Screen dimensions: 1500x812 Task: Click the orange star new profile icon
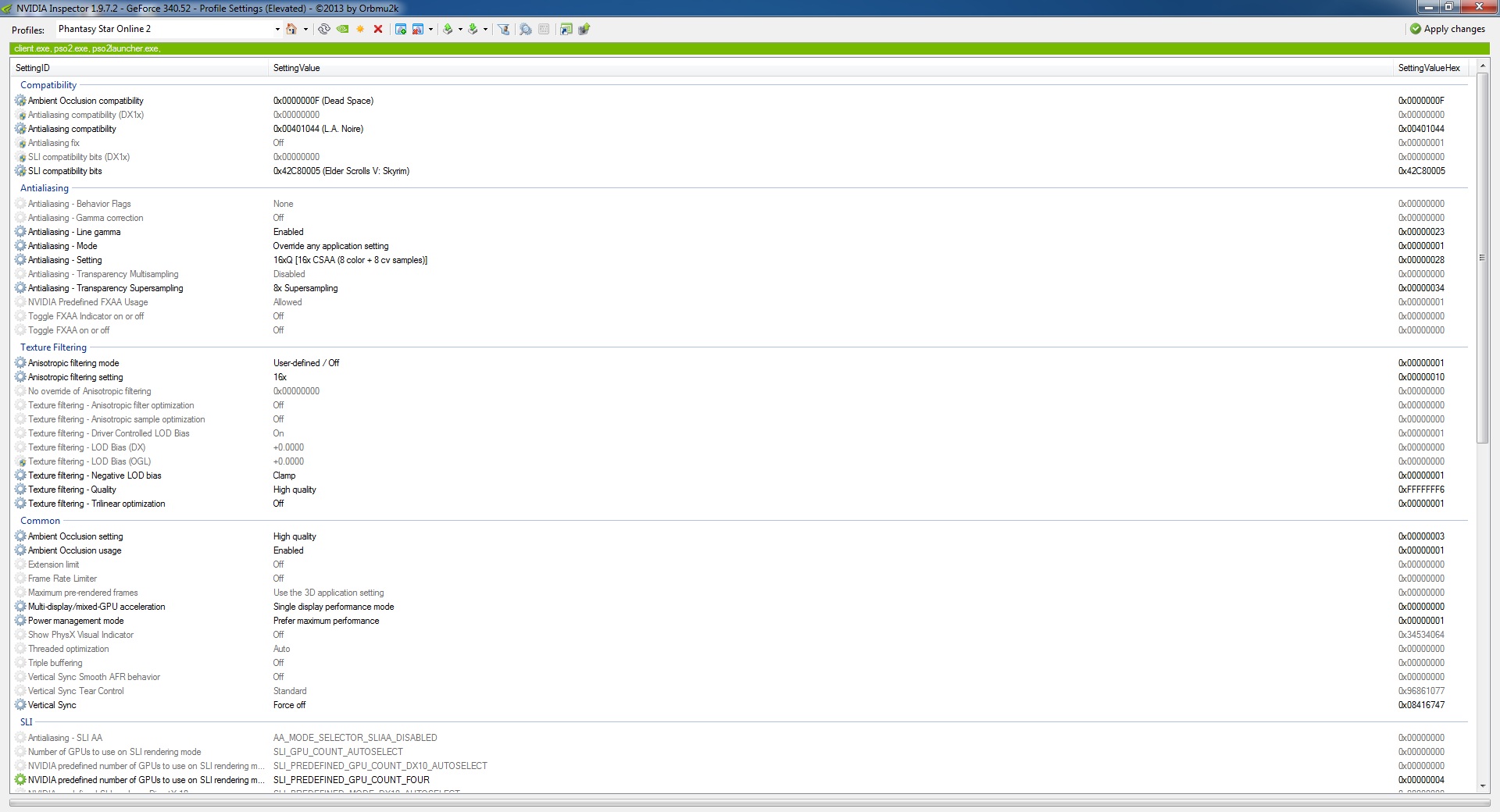point(360,29)
